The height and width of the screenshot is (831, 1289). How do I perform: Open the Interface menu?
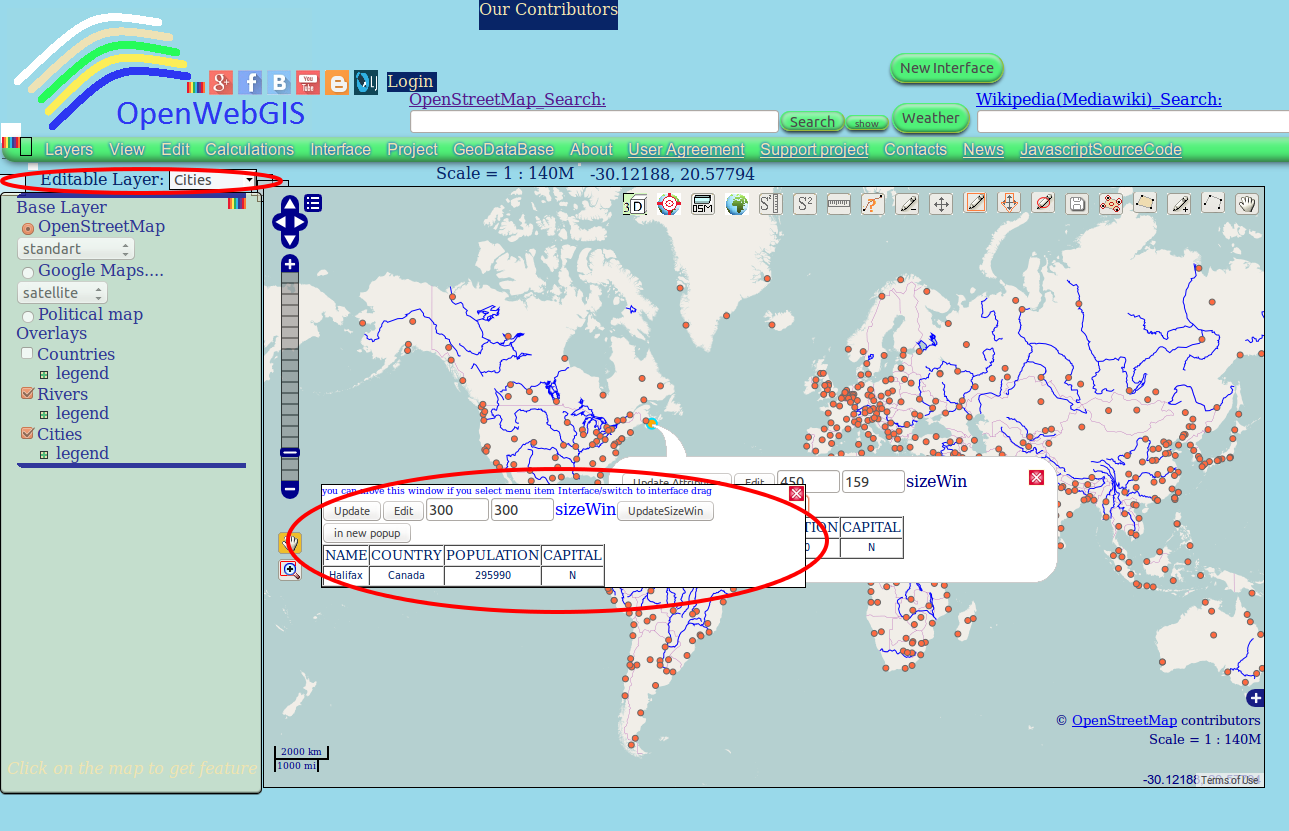click(x=341, y=150)
